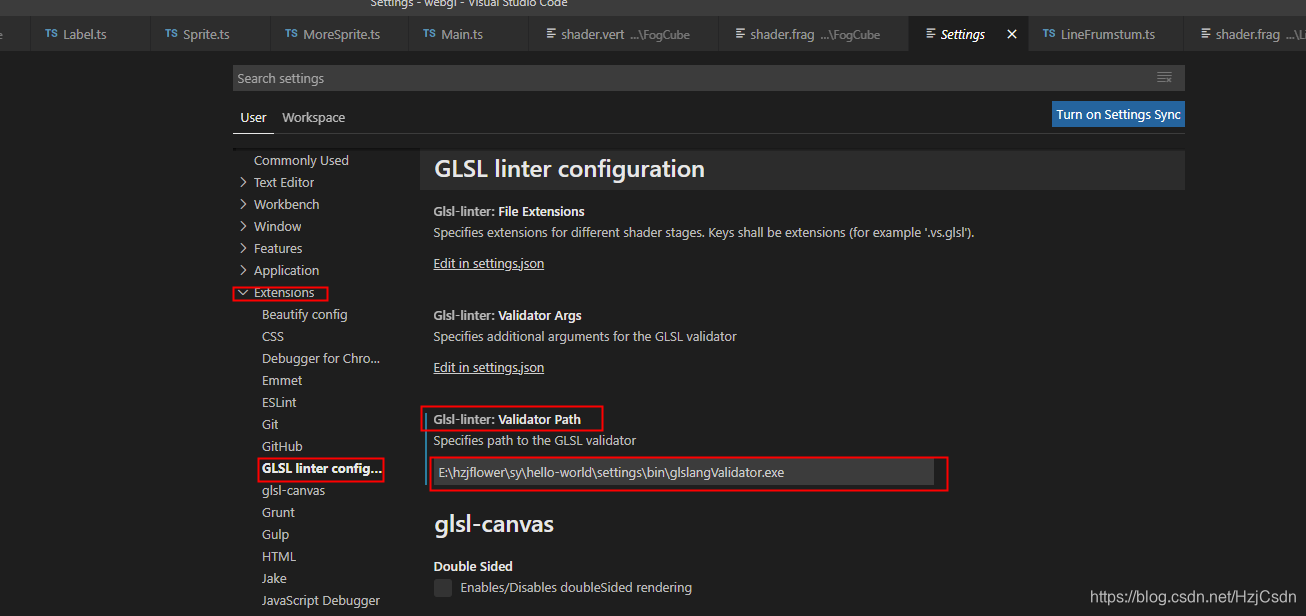Viewport: 1306px width, 616px height.
Task: Open HTML extension settings
Action: coord(279,556)
